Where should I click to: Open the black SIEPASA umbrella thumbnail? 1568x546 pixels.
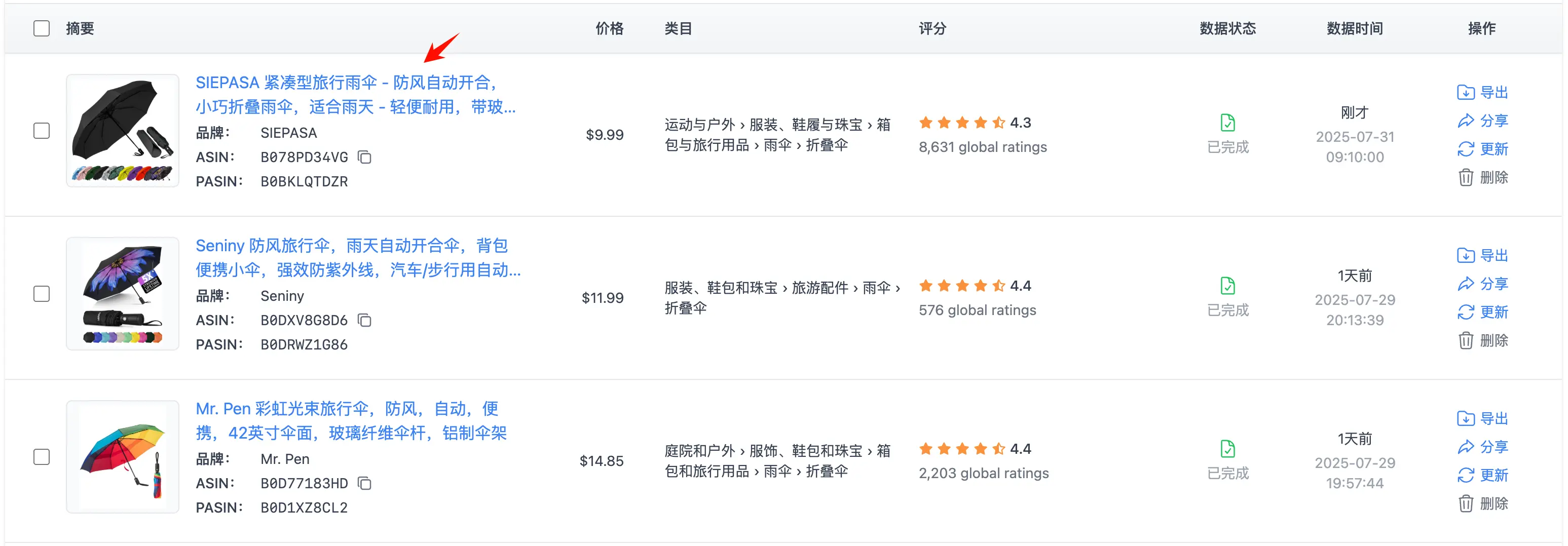coord(122,131)
